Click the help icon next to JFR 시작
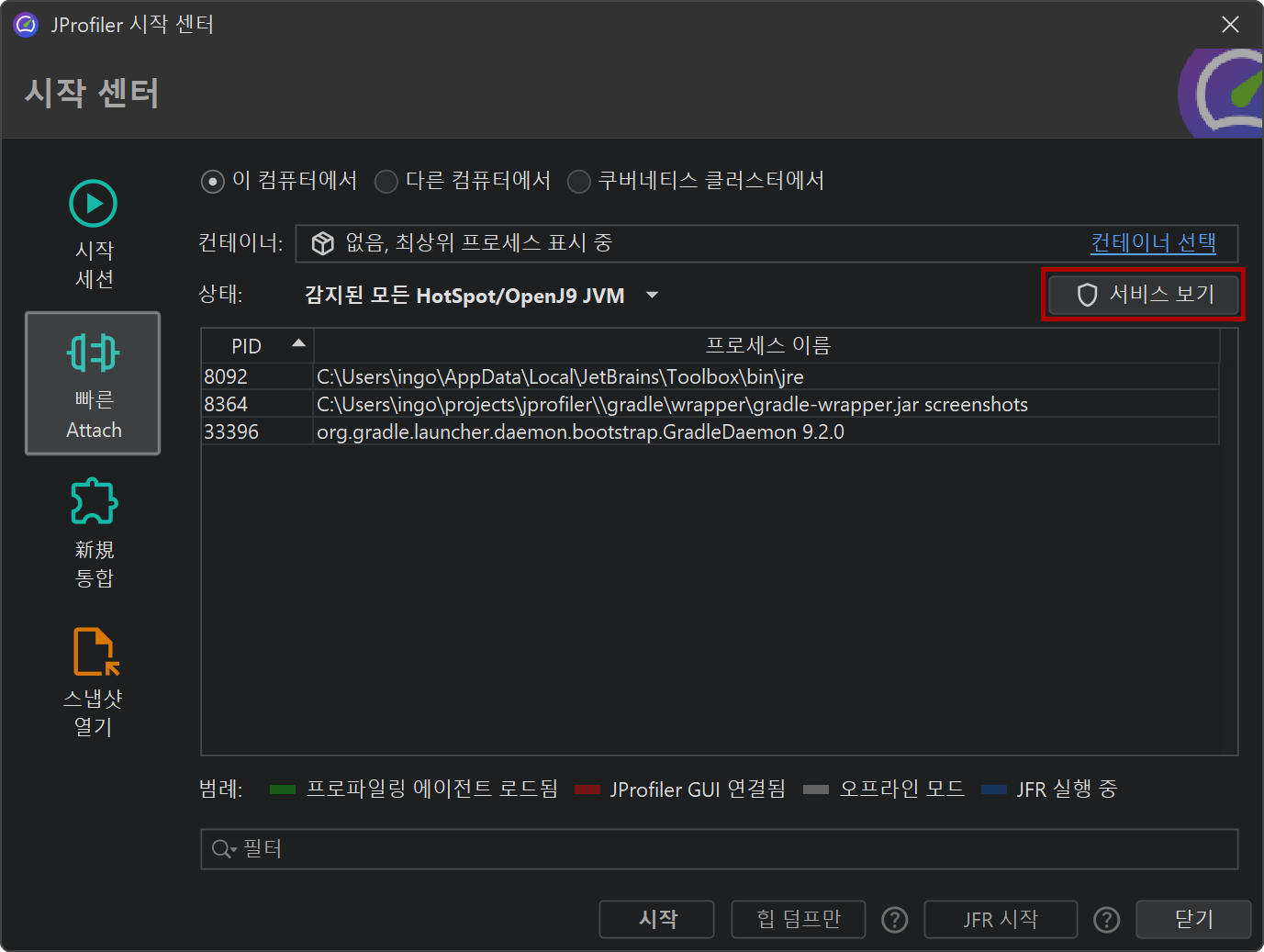1264x952 pixels. tap(1106, 920)
